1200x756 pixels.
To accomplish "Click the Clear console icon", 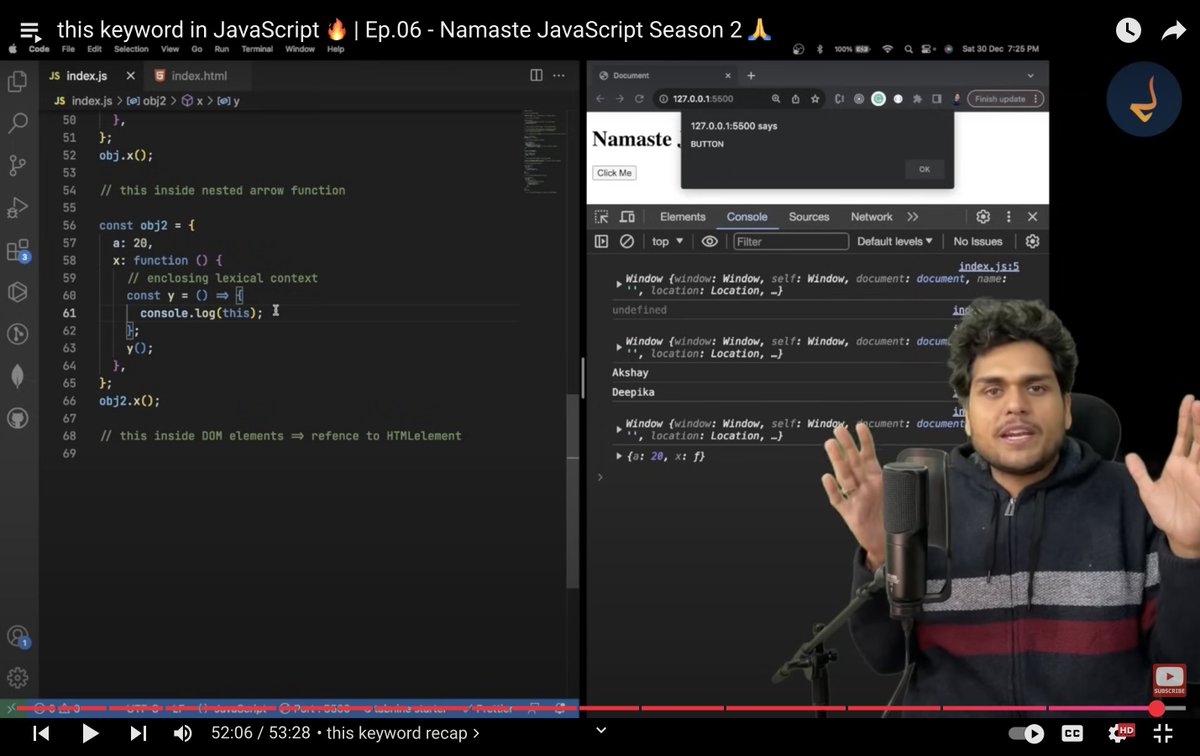I will pyautogui.click(x=627, y=241).
